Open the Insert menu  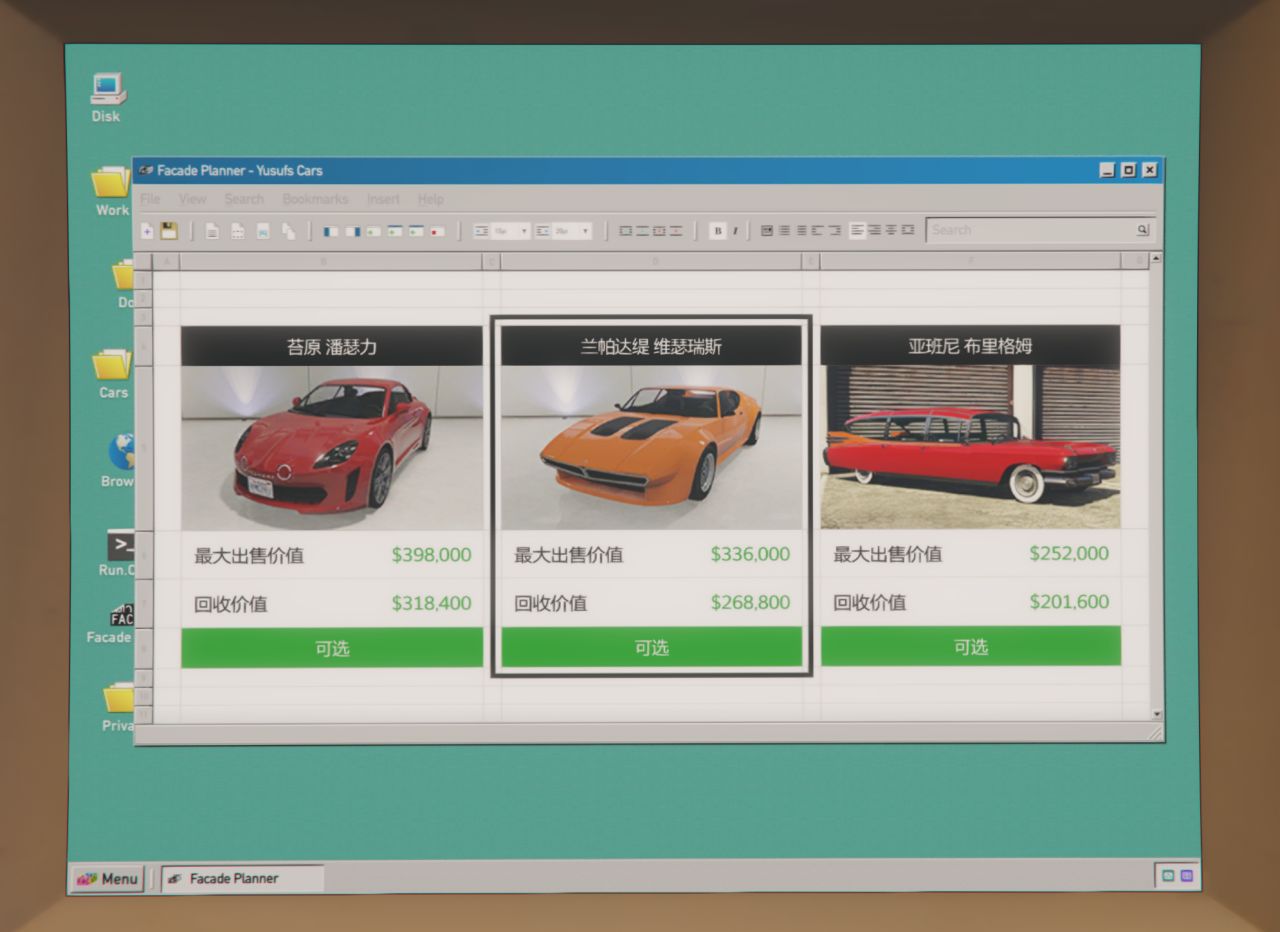[383, 199]
